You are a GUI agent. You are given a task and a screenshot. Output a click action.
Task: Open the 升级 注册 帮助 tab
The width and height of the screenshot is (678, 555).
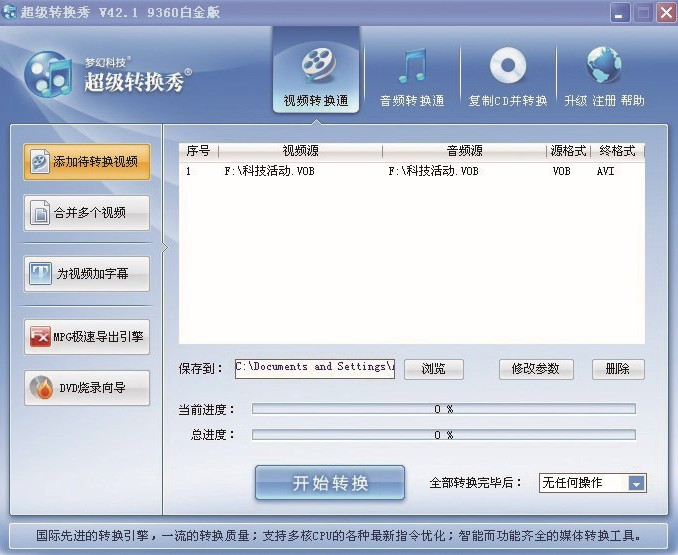click(x=604, y=77)
